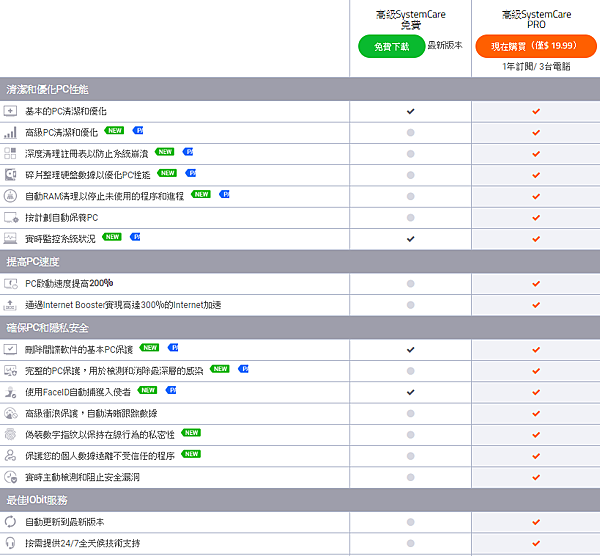Click the grid icon for 深度清理註冊表

click(x=10, y=153)
